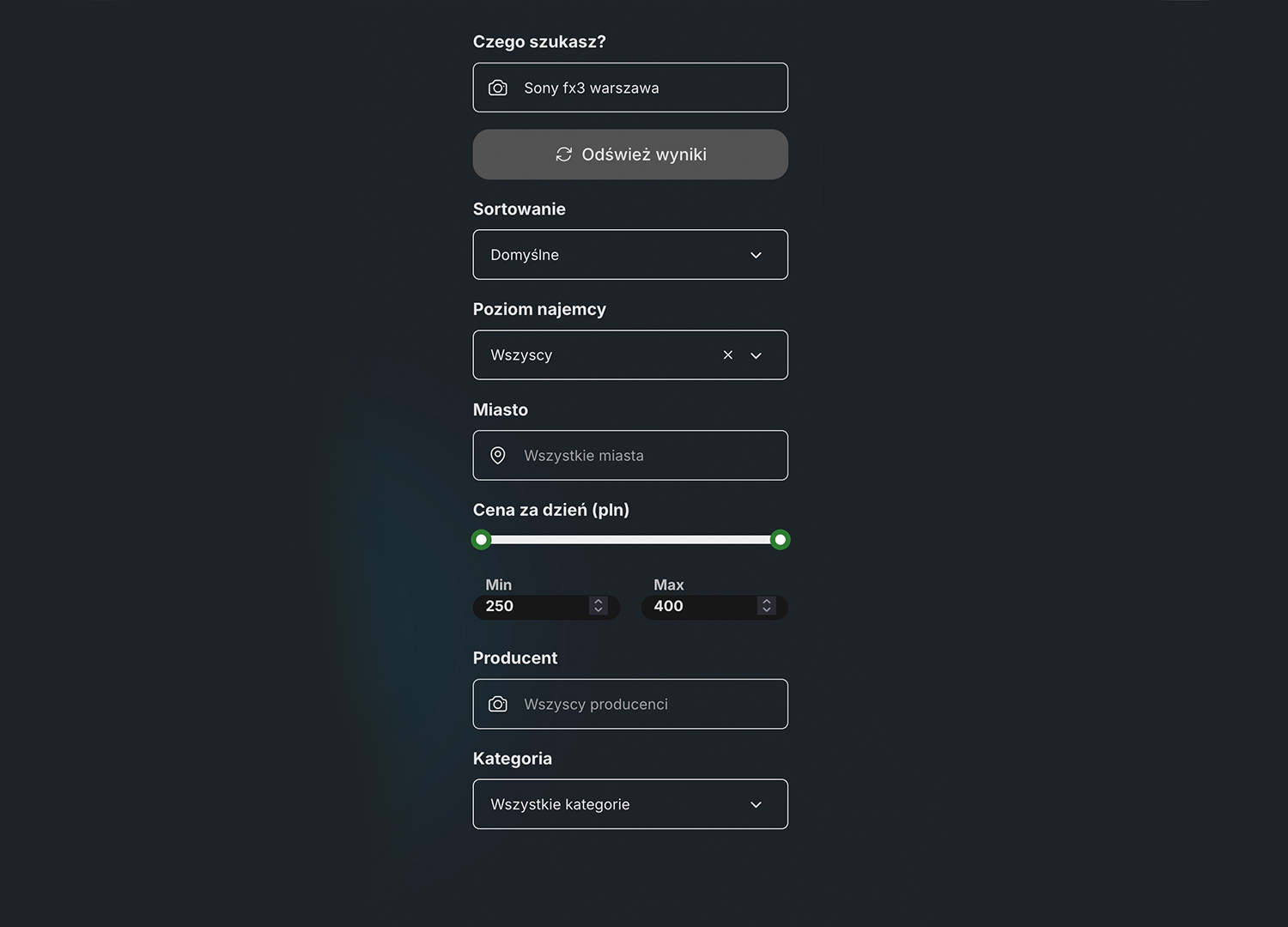The width and height of the screenshot is (1288, 927).
Task: Click the camera icon in the search field
Action: click(498, 88)
